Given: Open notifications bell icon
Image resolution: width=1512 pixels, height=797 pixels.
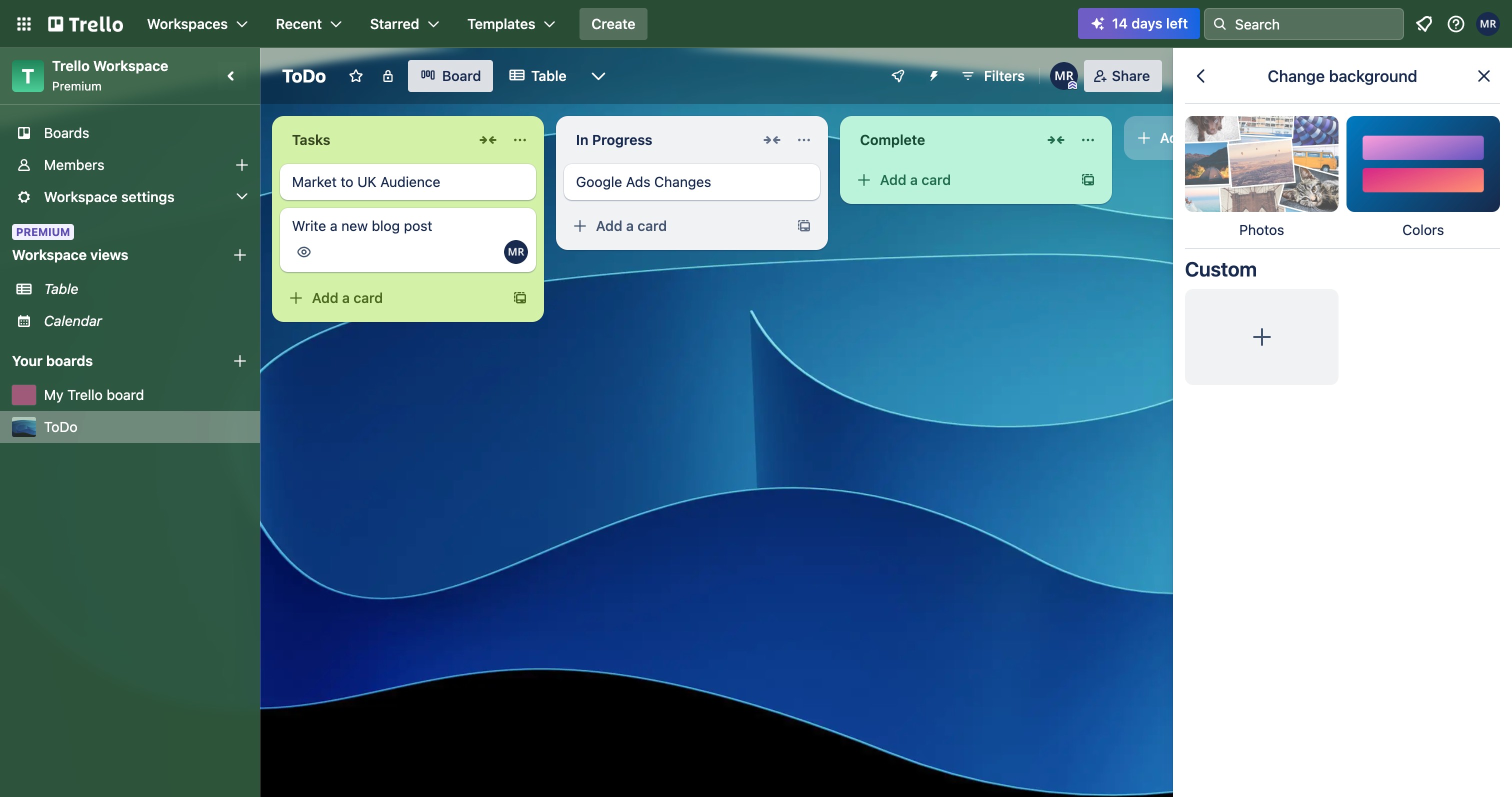Looking at the screenshot, I should pyautogui.click(x=1423, y=24).
